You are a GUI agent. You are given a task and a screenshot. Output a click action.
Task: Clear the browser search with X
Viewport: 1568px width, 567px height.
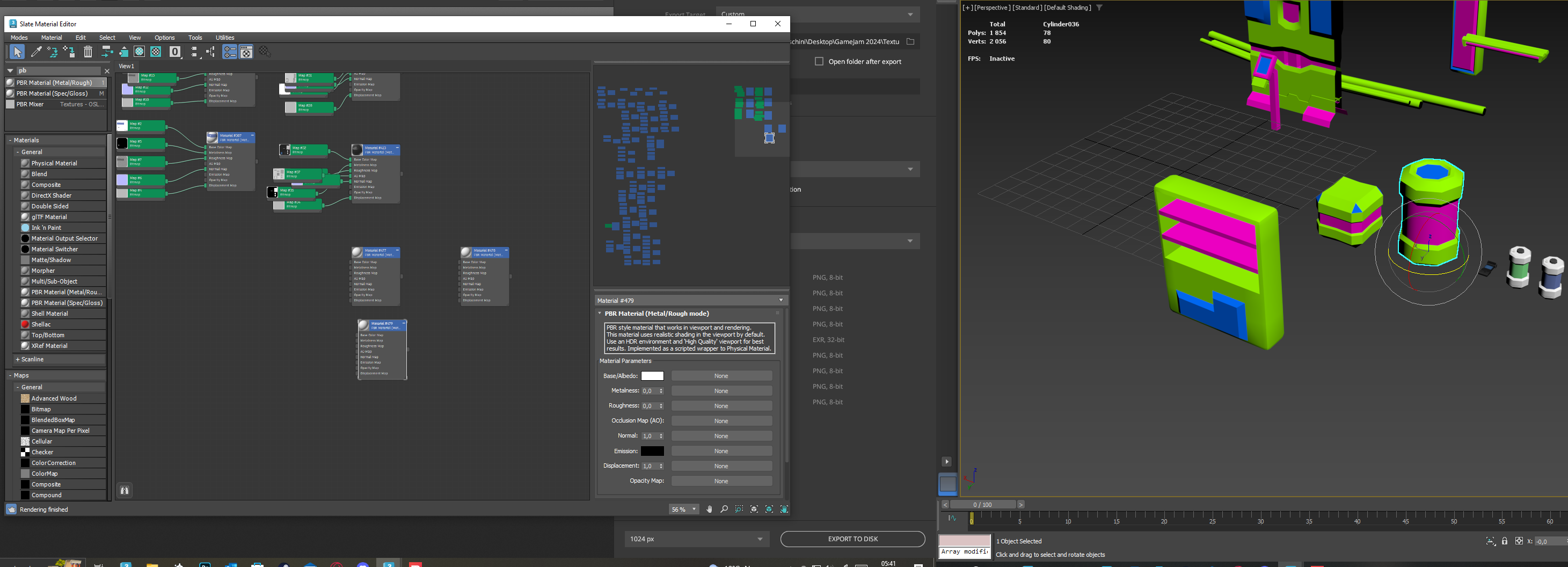click(x=107, y=71)
